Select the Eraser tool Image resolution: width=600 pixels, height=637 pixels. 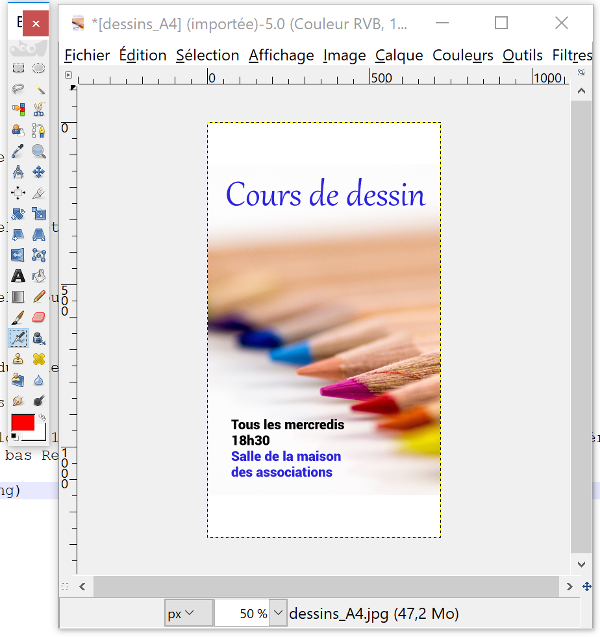click(x=39, y=318)
